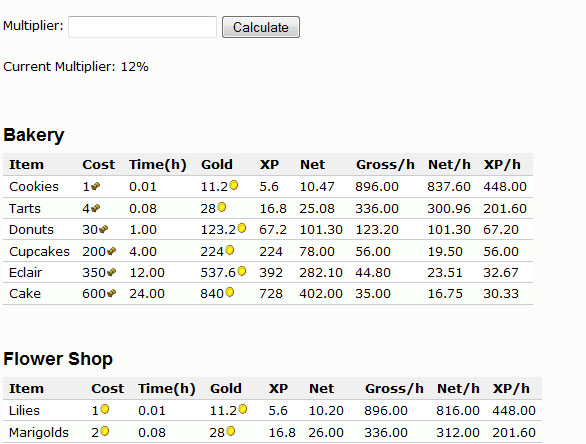Click the gold coin icon in Tarts row

click(x=222, y=207)
